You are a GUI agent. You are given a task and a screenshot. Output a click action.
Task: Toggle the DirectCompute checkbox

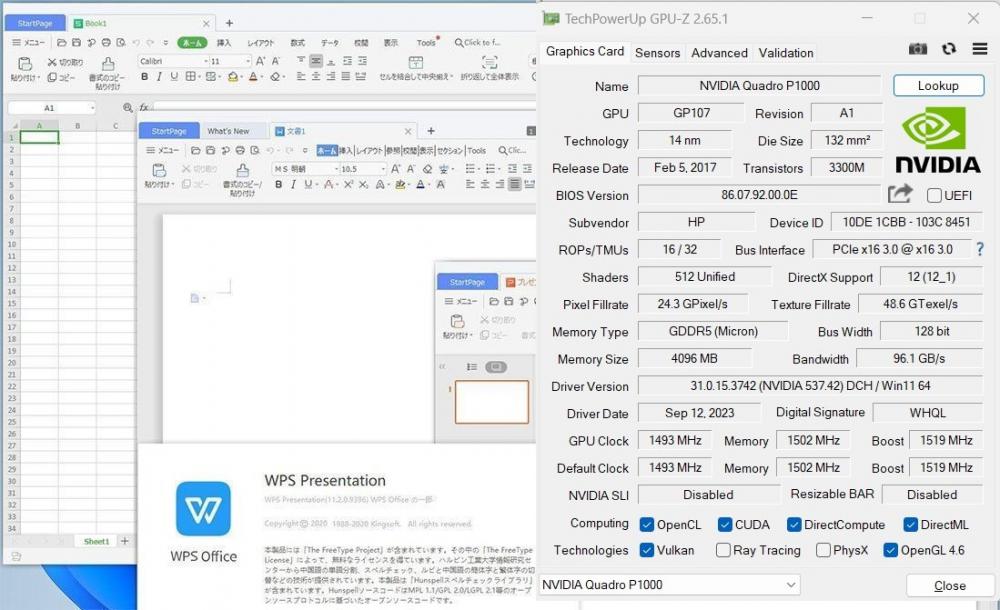click(793, 524)
